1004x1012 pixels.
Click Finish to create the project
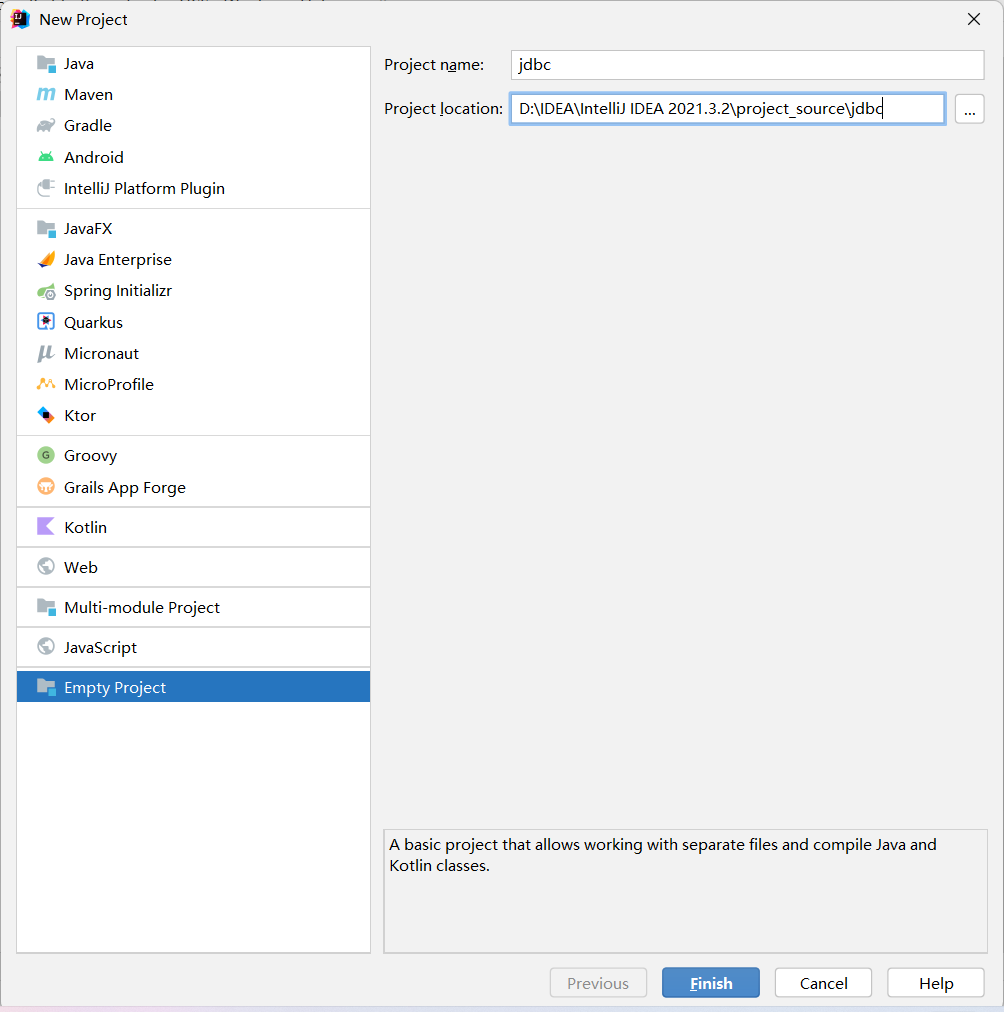click(x=710, y=983)
